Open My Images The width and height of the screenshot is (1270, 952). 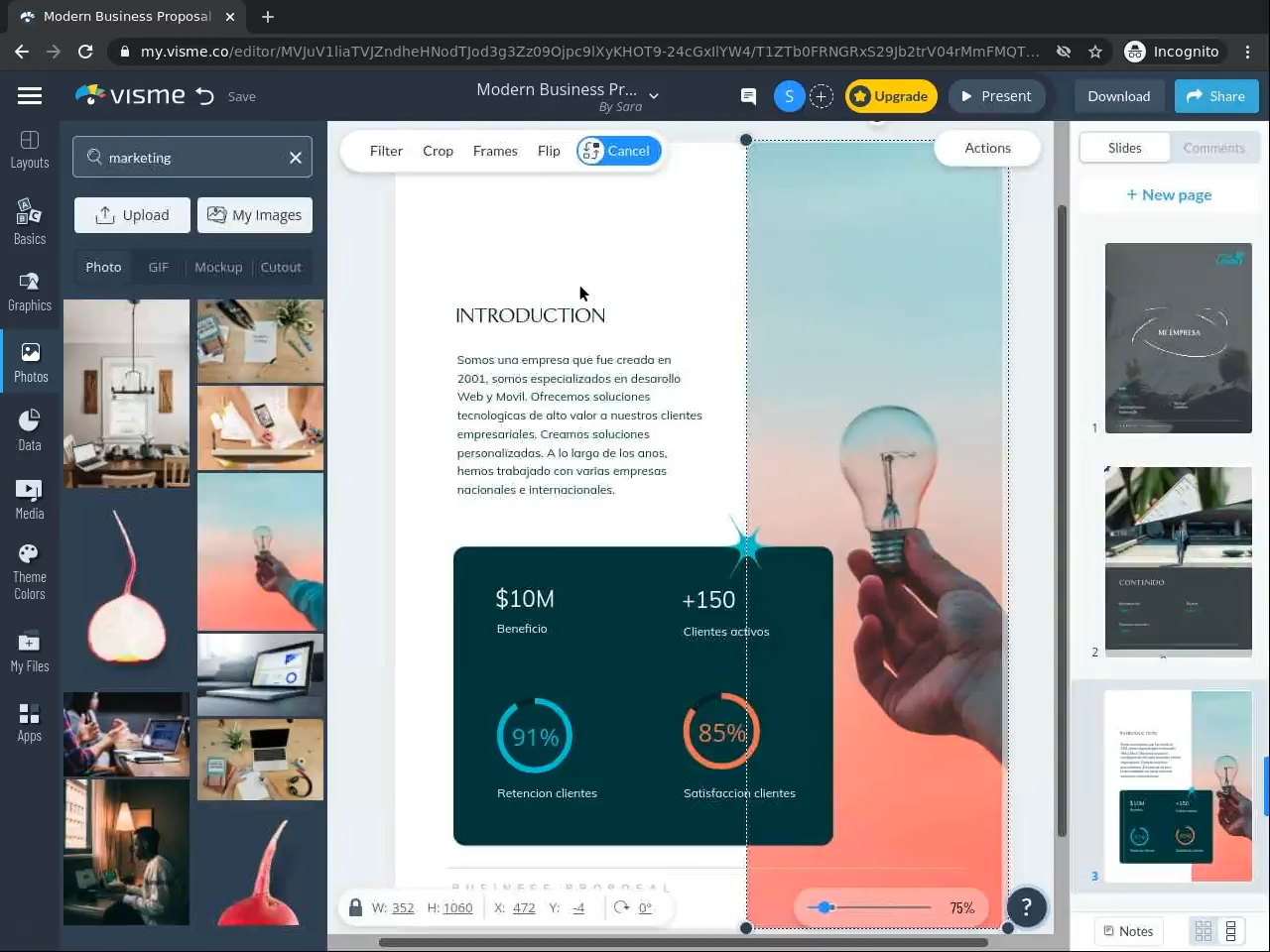255,215
